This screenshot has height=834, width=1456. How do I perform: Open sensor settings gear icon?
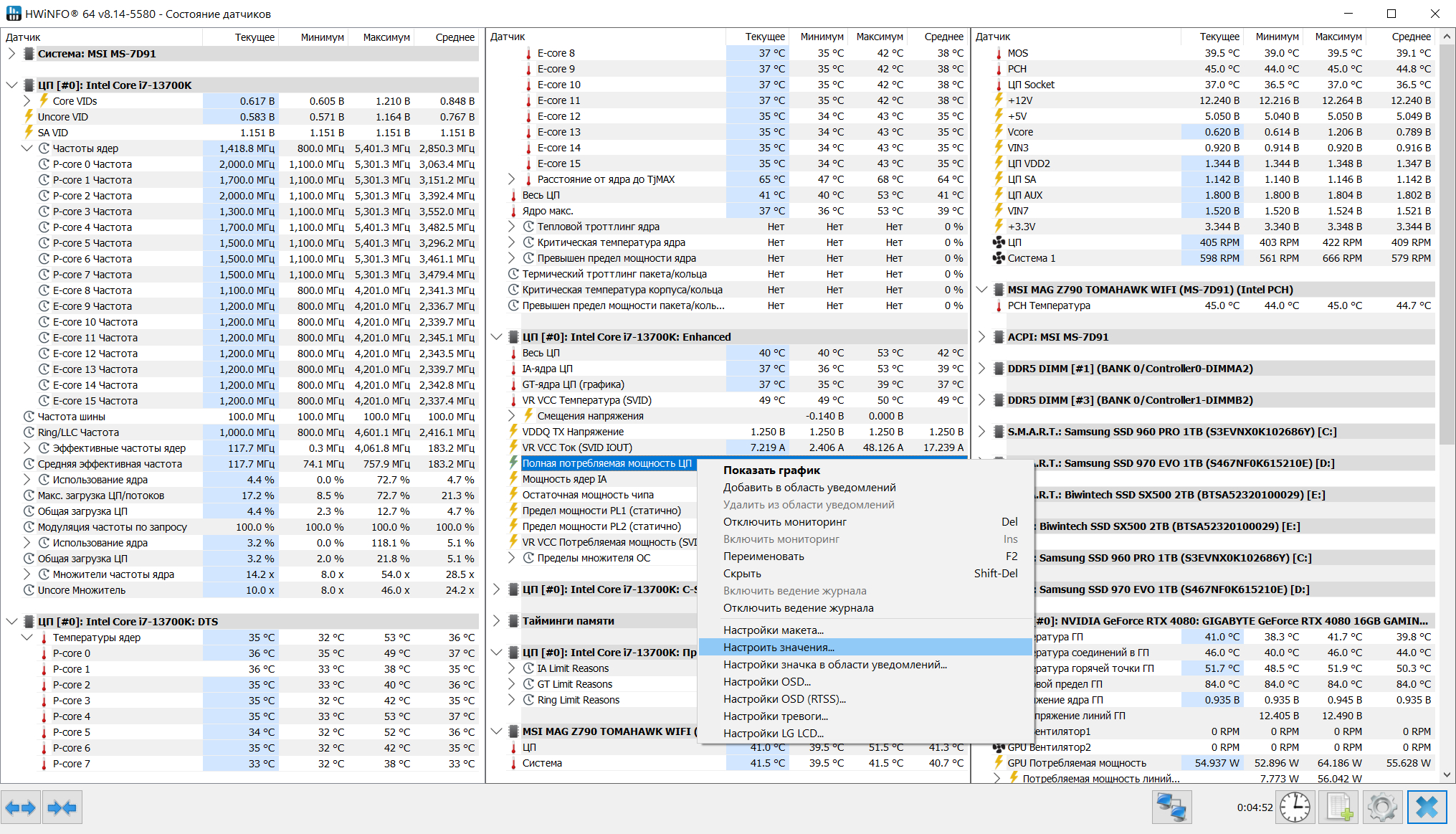1382,807
